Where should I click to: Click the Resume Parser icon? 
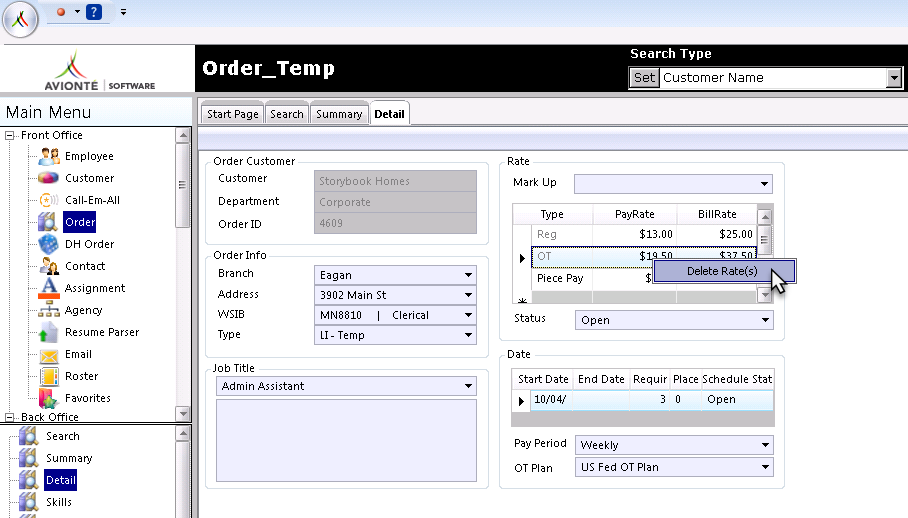click(49, 332)
